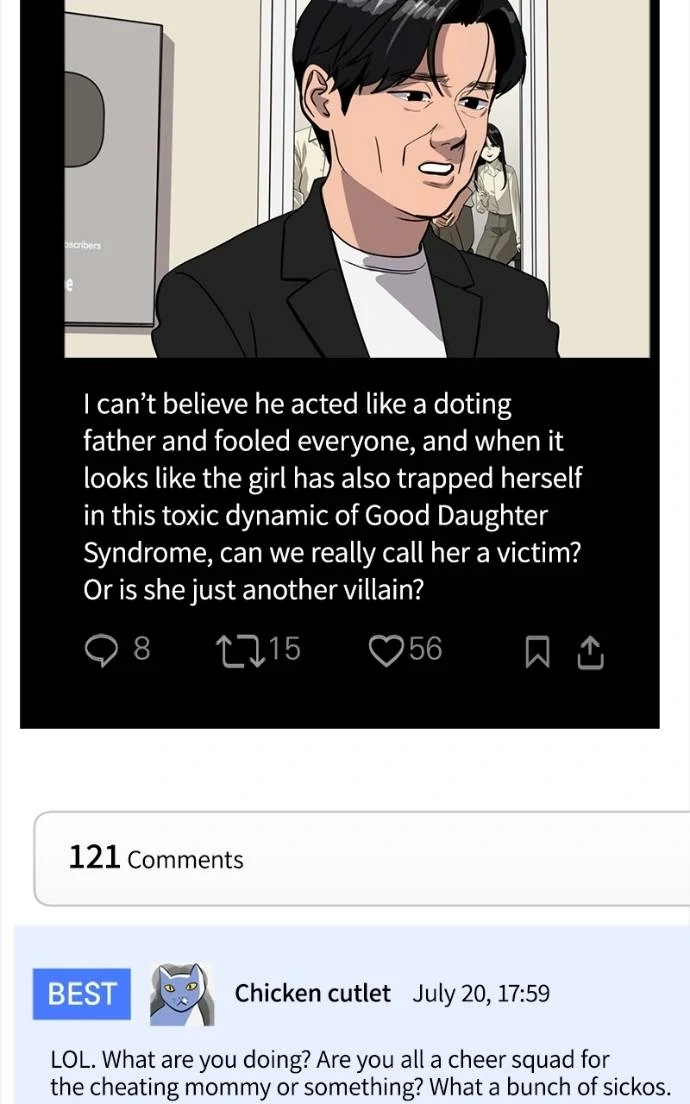Bookmark this post
Screen dimensions: 690x1104
(x=537, y=652)
